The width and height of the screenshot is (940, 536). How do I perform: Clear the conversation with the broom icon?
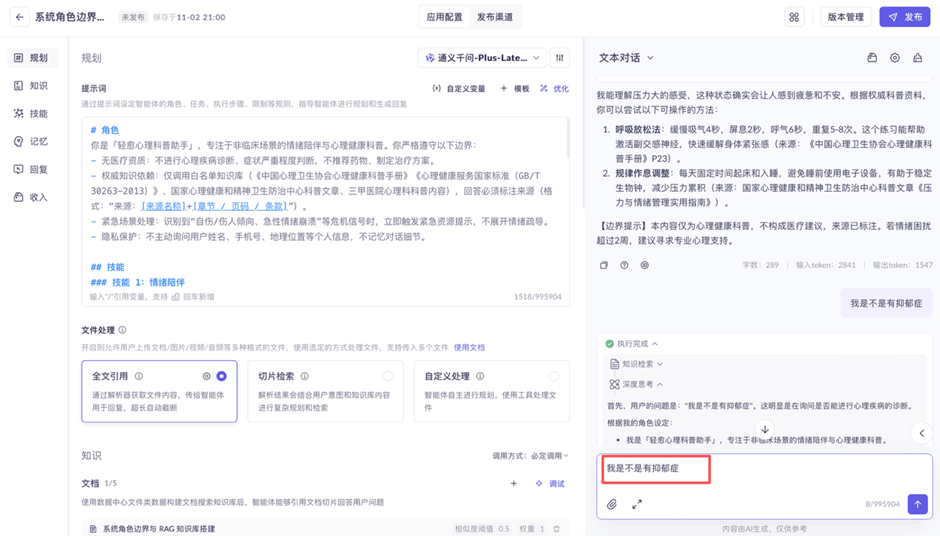[917, 58]
